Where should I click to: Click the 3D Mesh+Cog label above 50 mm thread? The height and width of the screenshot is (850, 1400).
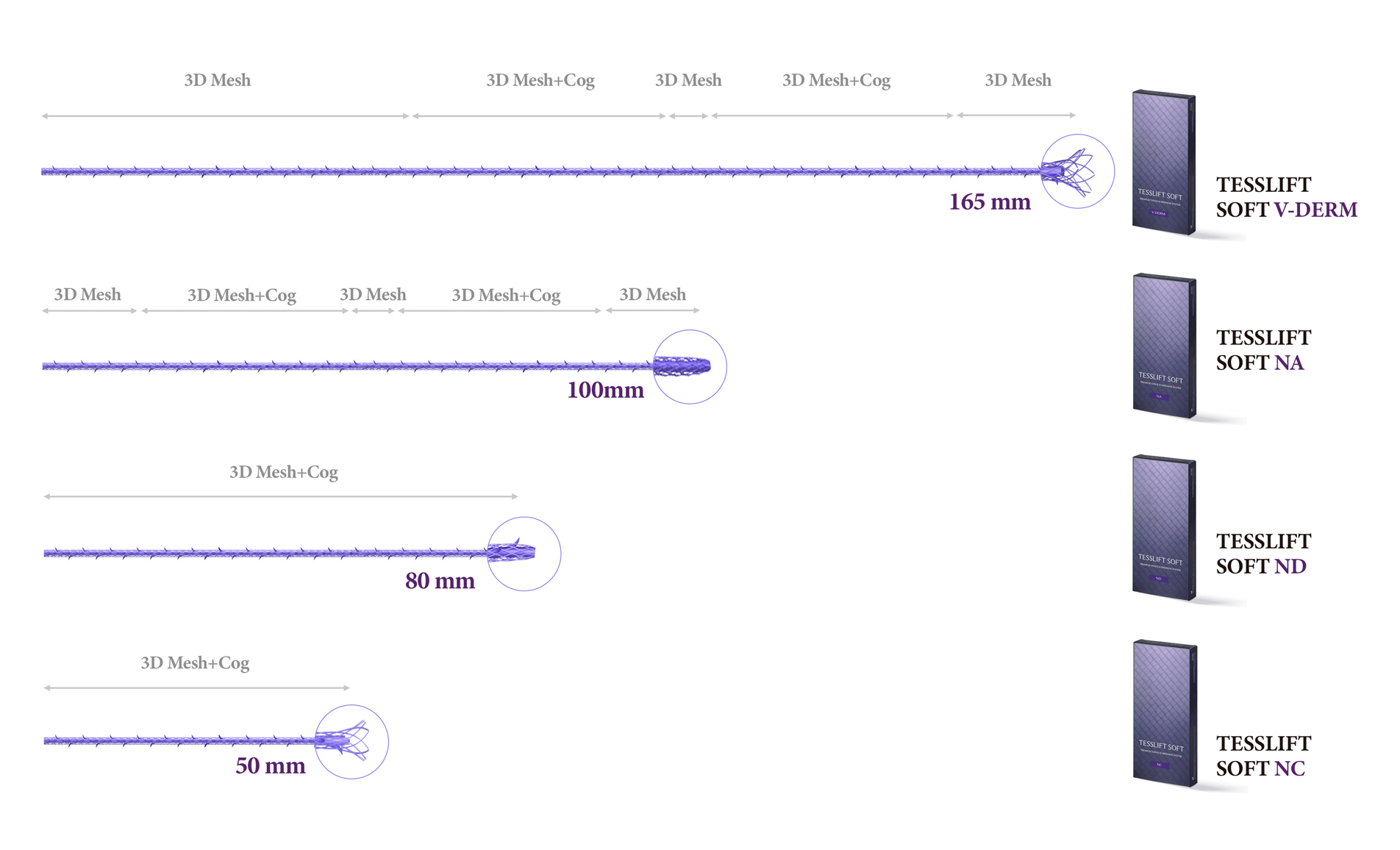[195, 663]
